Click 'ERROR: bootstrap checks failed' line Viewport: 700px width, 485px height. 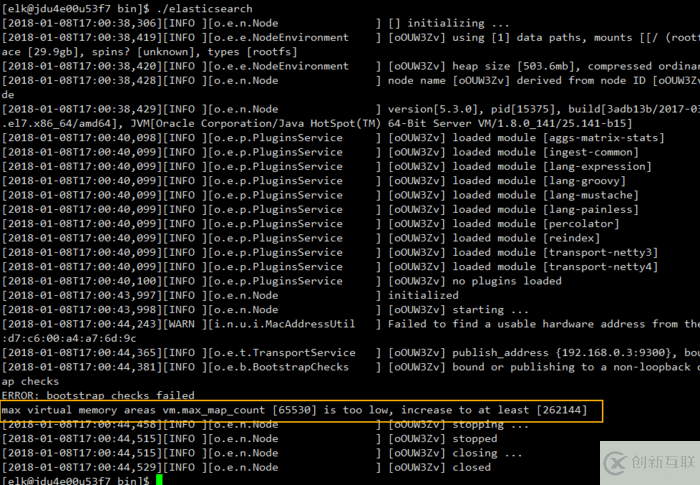pyautogui.click(x=98, y=396)
